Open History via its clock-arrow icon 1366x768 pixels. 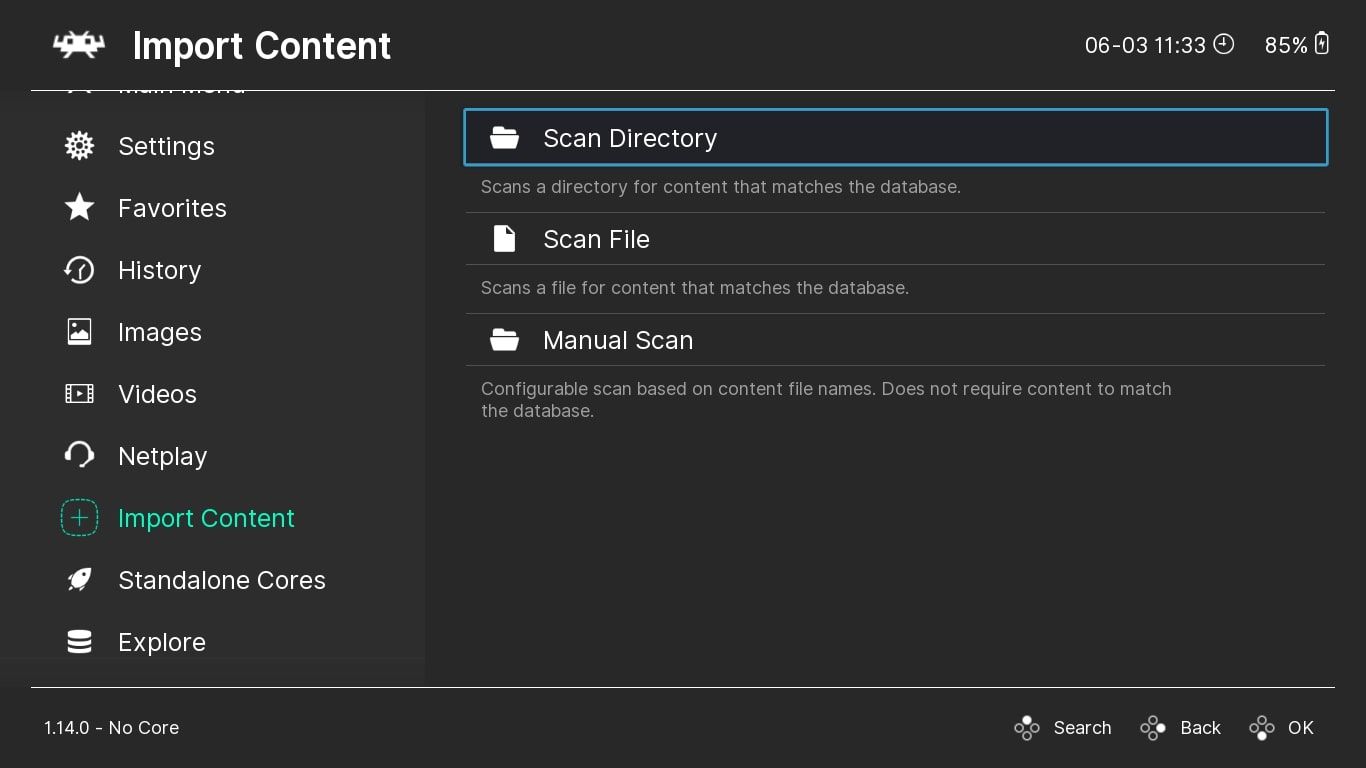79,270
